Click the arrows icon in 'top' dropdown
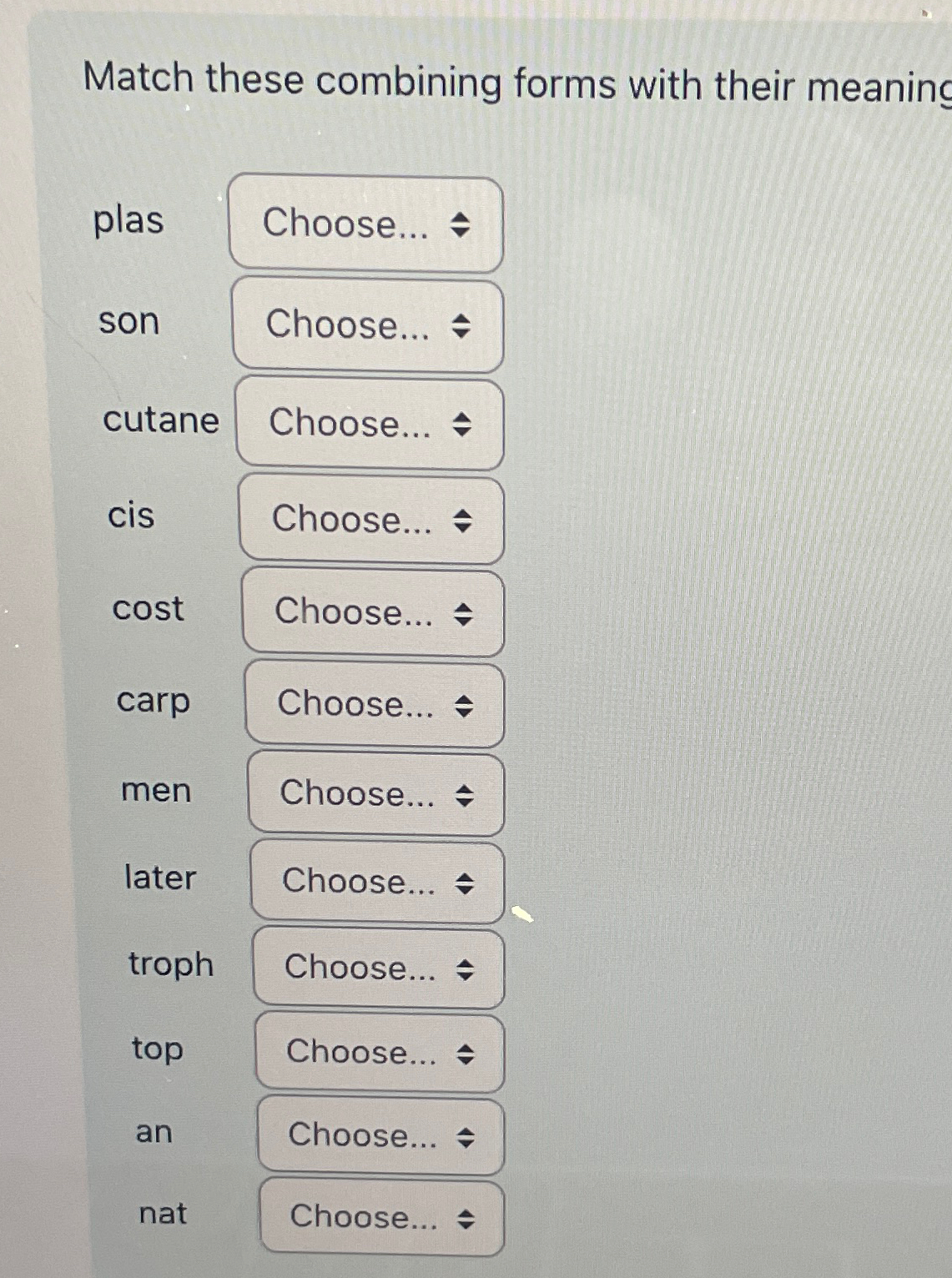The height and width of the screenshot is (1278, 952). point(466,1054)
